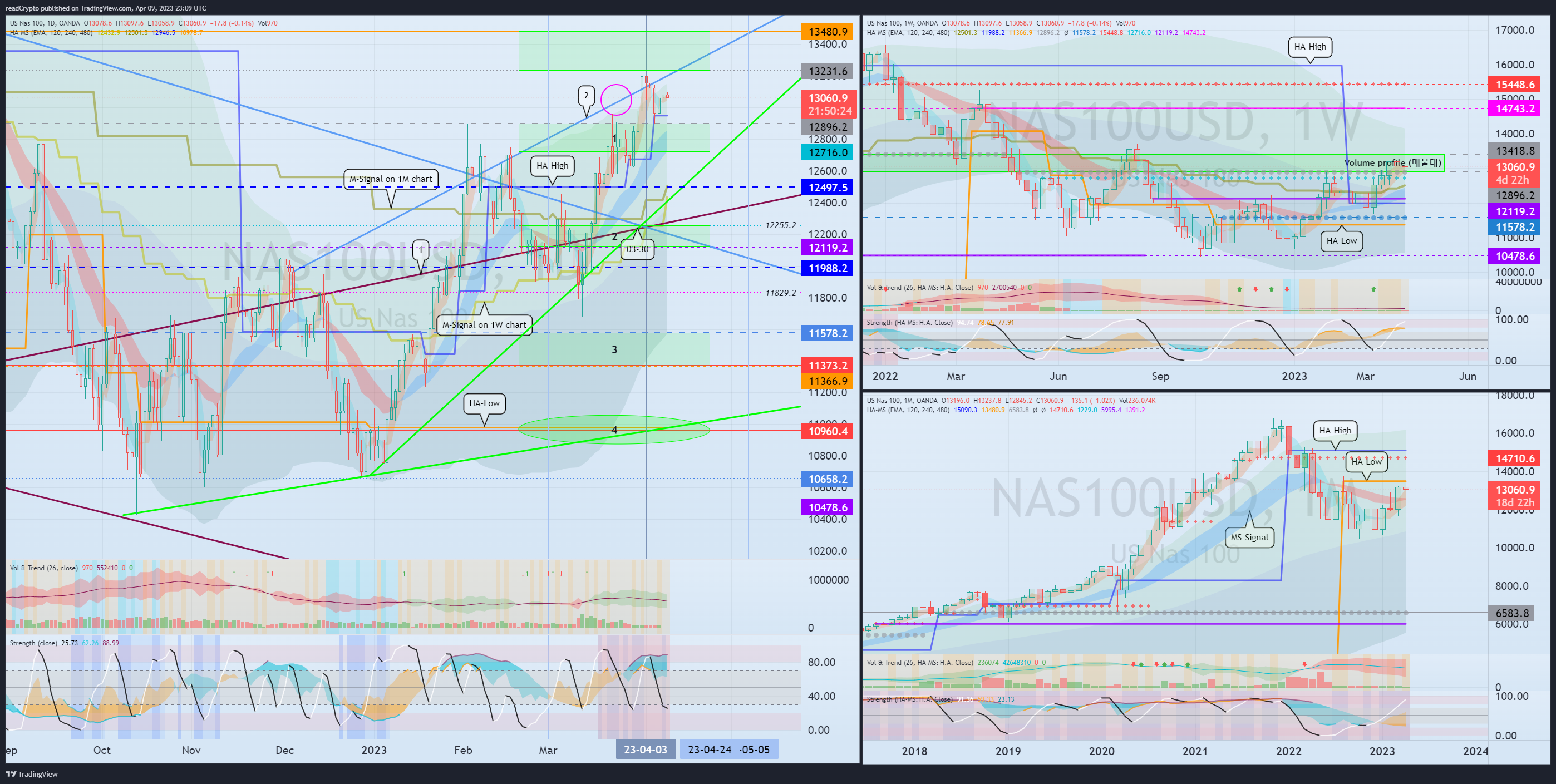
Task: Select the '03-30' date callout
Action: pos(637,249)
